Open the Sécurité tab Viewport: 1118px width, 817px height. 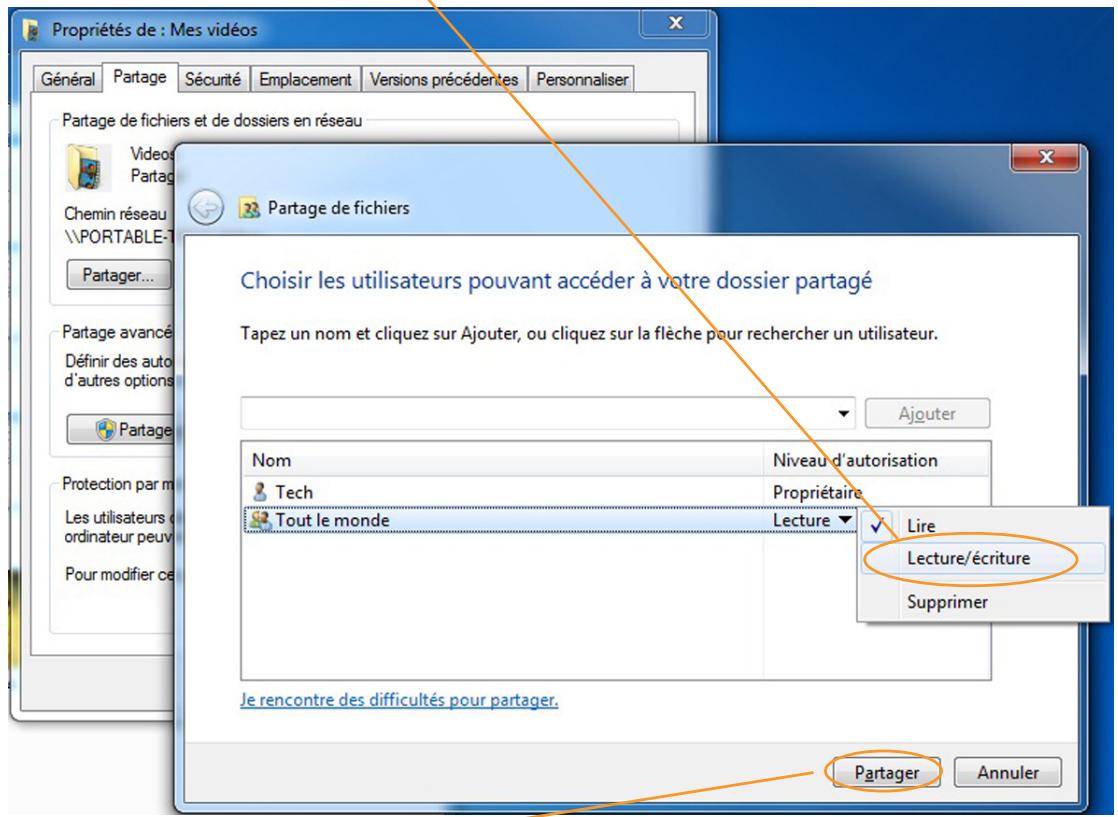point(212,79)
